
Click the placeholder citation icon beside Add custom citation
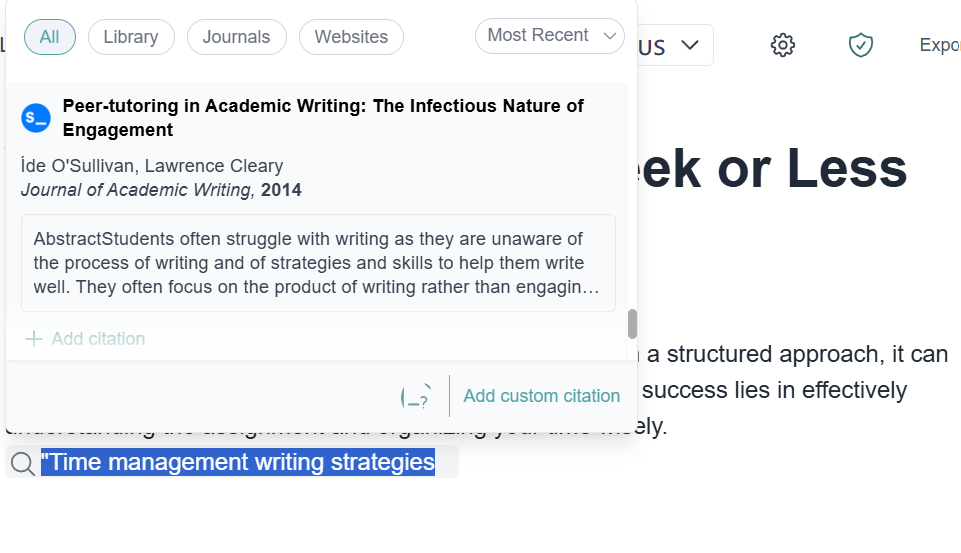tap(417, 396)
